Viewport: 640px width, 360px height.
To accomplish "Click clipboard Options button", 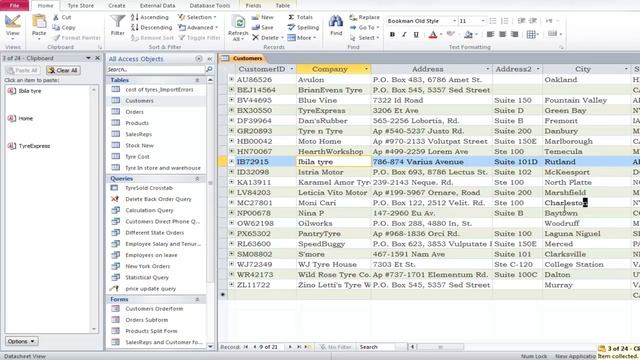I will pyautogui.click(x=21, y=341).
